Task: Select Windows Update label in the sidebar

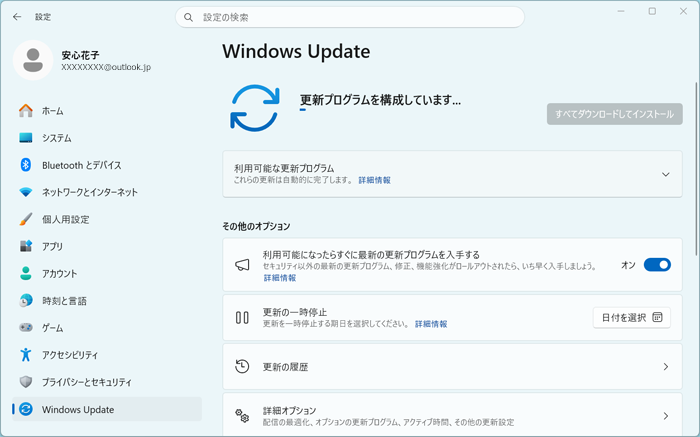Action: 78,409
